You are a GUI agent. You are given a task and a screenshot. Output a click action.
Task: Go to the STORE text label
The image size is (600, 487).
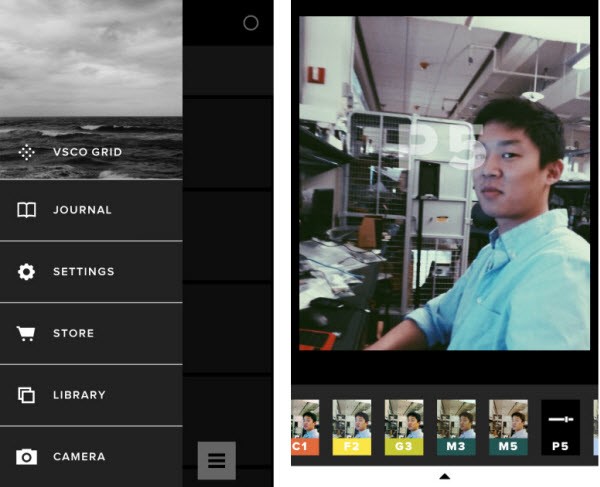pos(73,333)
